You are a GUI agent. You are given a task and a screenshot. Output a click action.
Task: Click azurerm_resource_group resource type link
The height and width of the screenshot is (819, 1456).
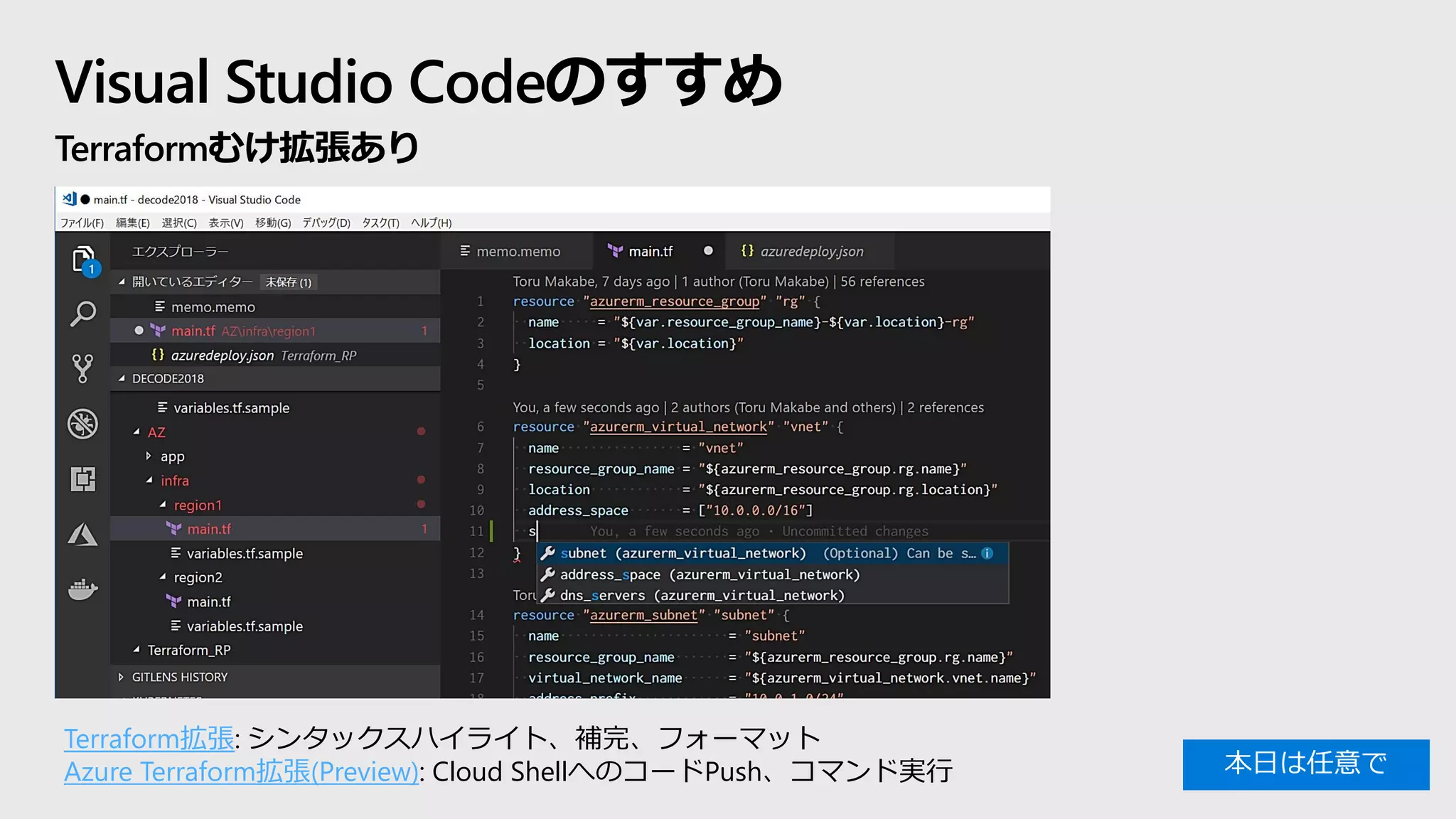(675, 301)
